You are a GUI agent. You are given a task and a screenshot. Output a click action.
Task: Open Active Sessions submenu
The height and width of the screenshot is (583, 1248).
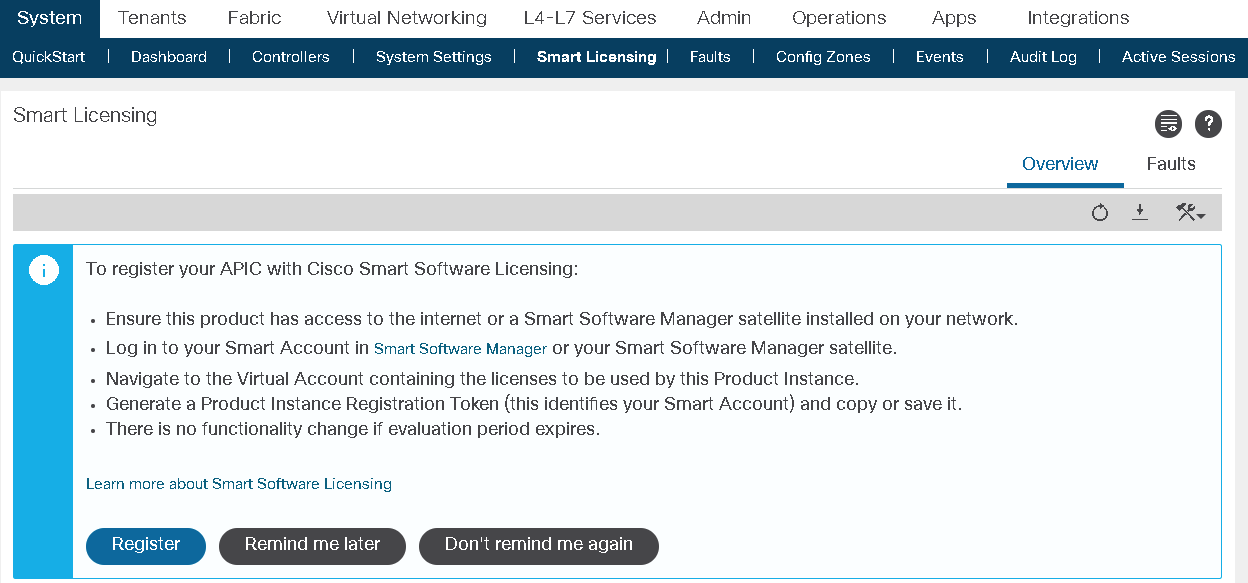(1179, 57)
